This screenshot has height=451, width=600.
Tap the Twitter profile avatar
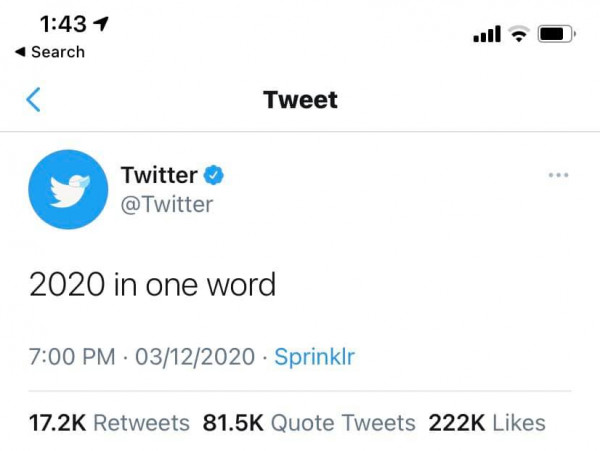[x=68, y=189]
